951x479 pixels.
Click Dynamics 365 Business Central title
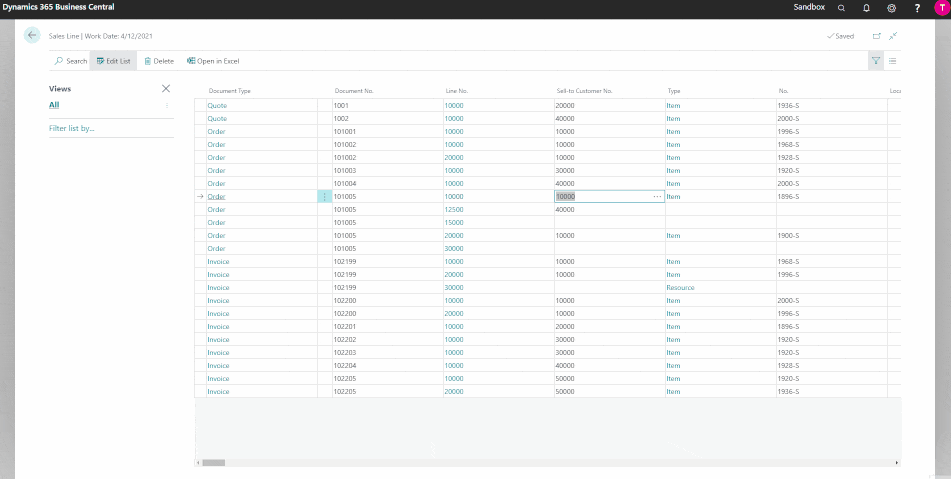pyautogui.click(x=58, y=7)
